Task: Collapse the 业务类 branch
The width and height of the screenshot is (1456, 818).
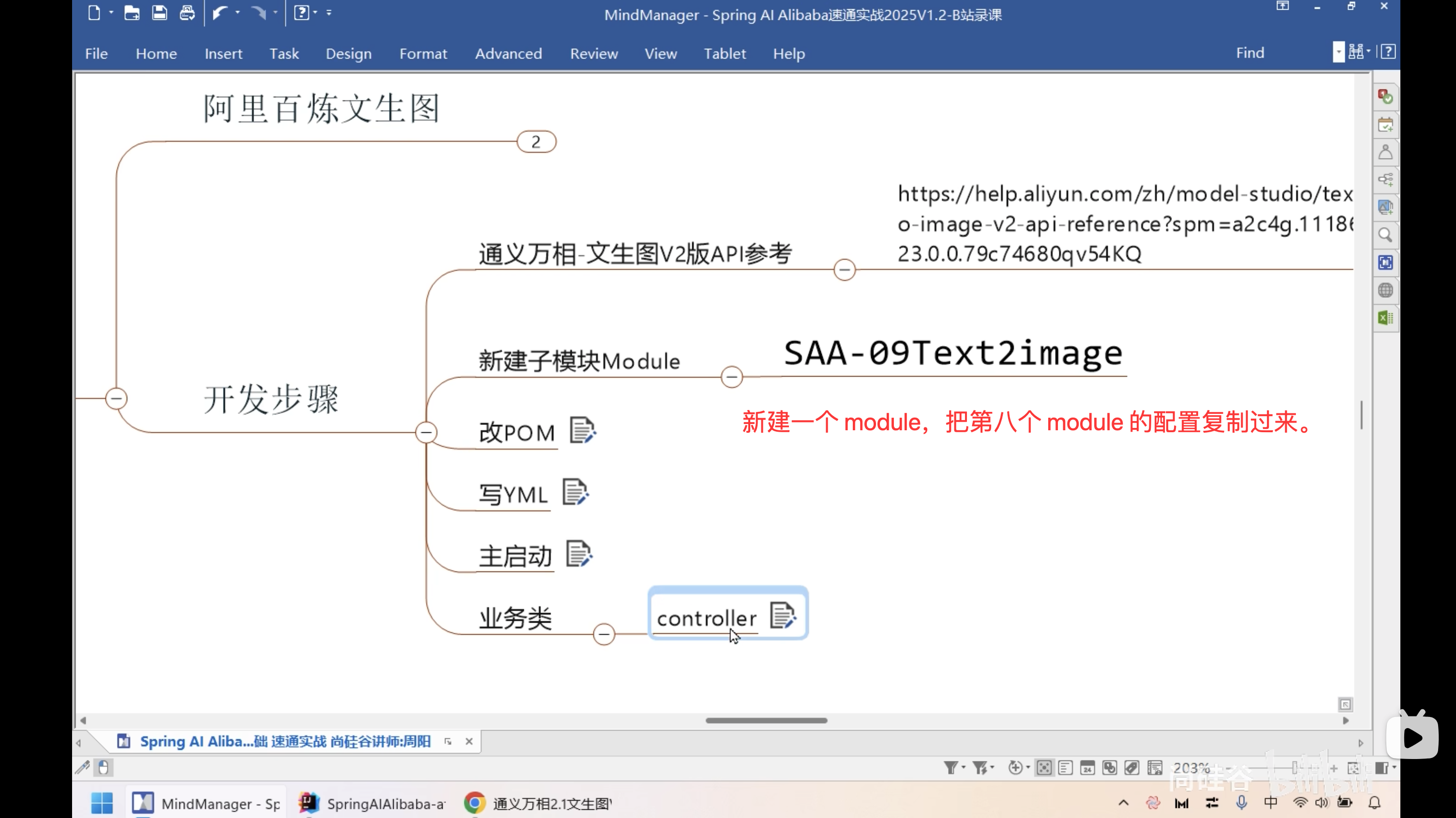Action: [604, 634]
